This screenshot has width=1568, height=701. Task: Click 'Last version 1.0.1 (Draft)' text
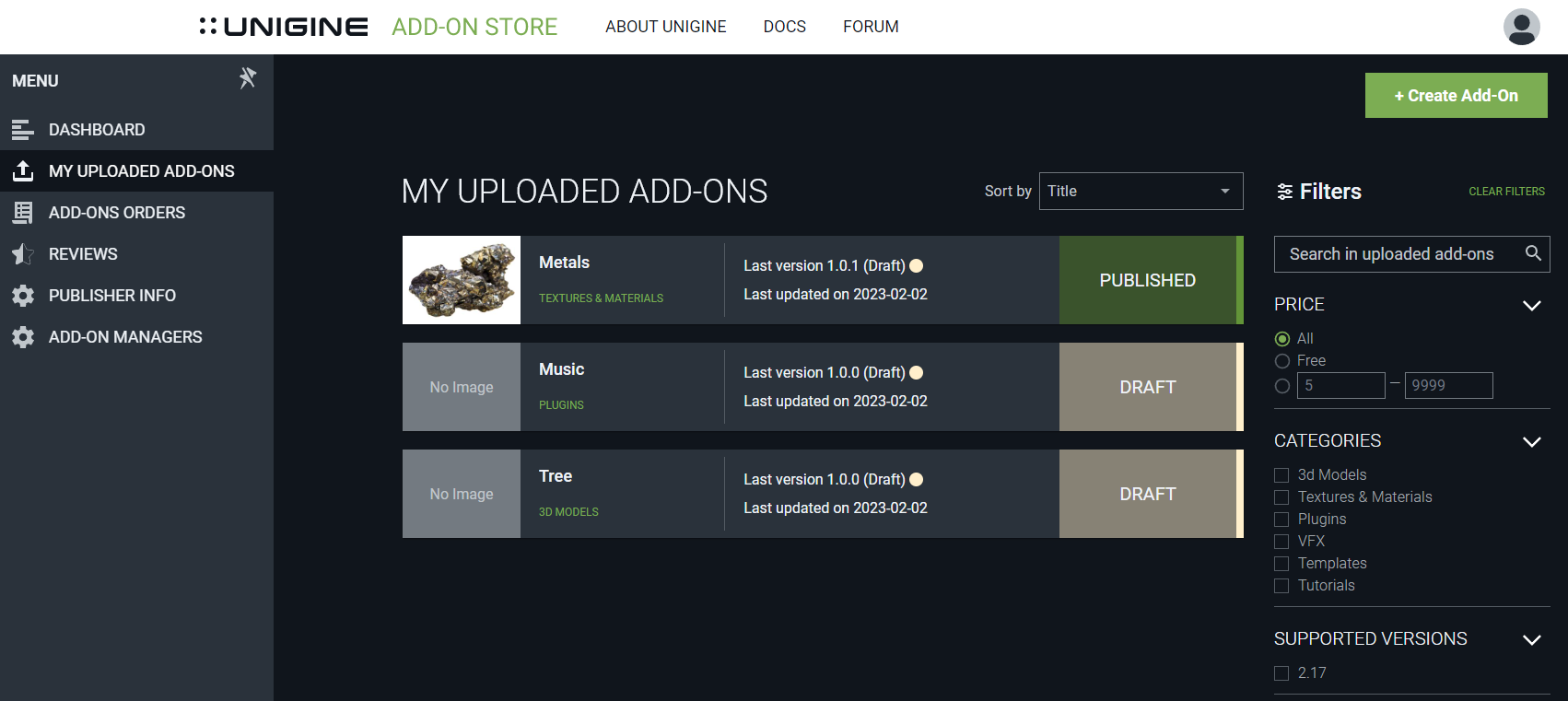pos(825,266)
